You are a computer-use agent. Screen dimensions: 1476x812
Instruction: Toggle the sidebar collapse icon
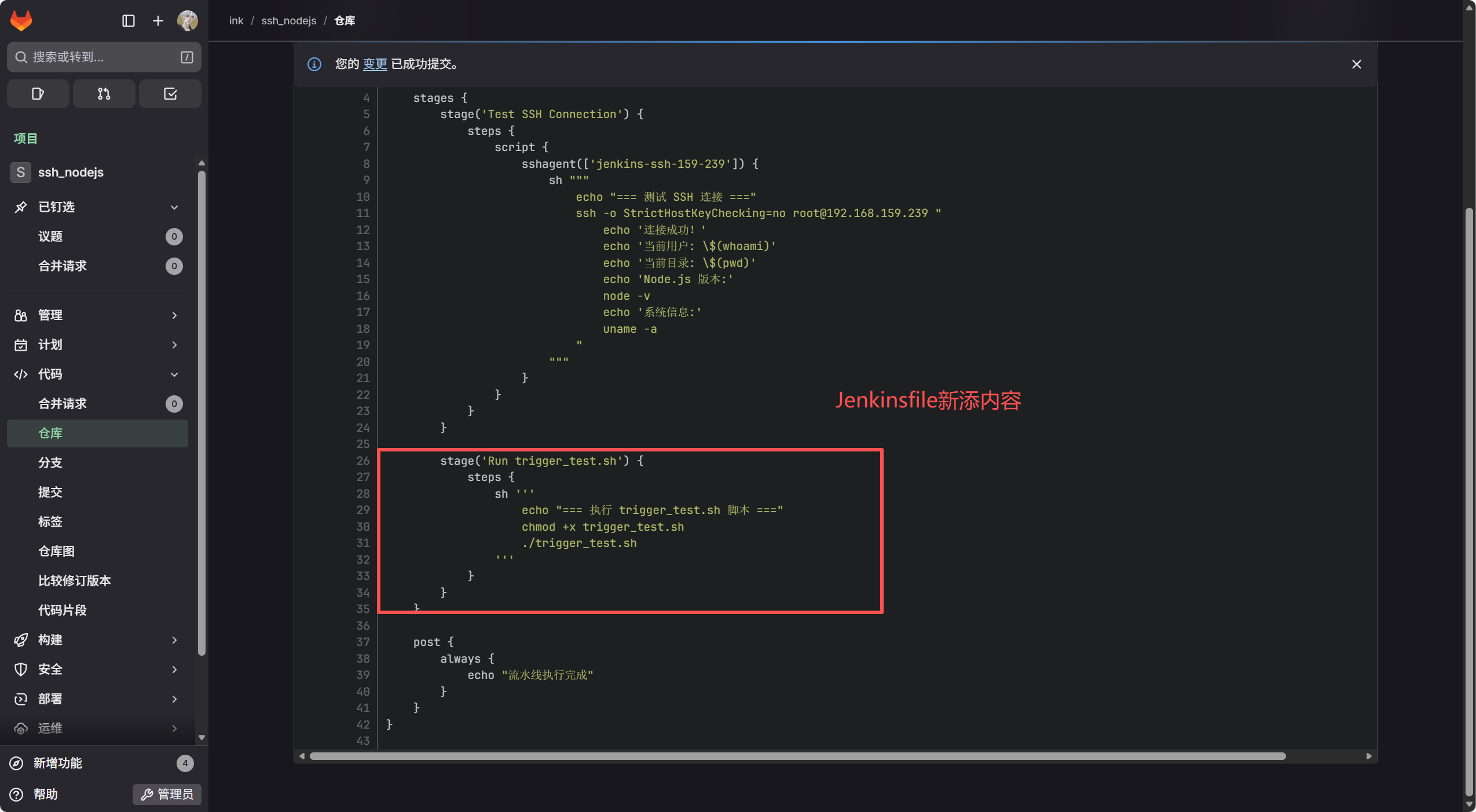129,21
